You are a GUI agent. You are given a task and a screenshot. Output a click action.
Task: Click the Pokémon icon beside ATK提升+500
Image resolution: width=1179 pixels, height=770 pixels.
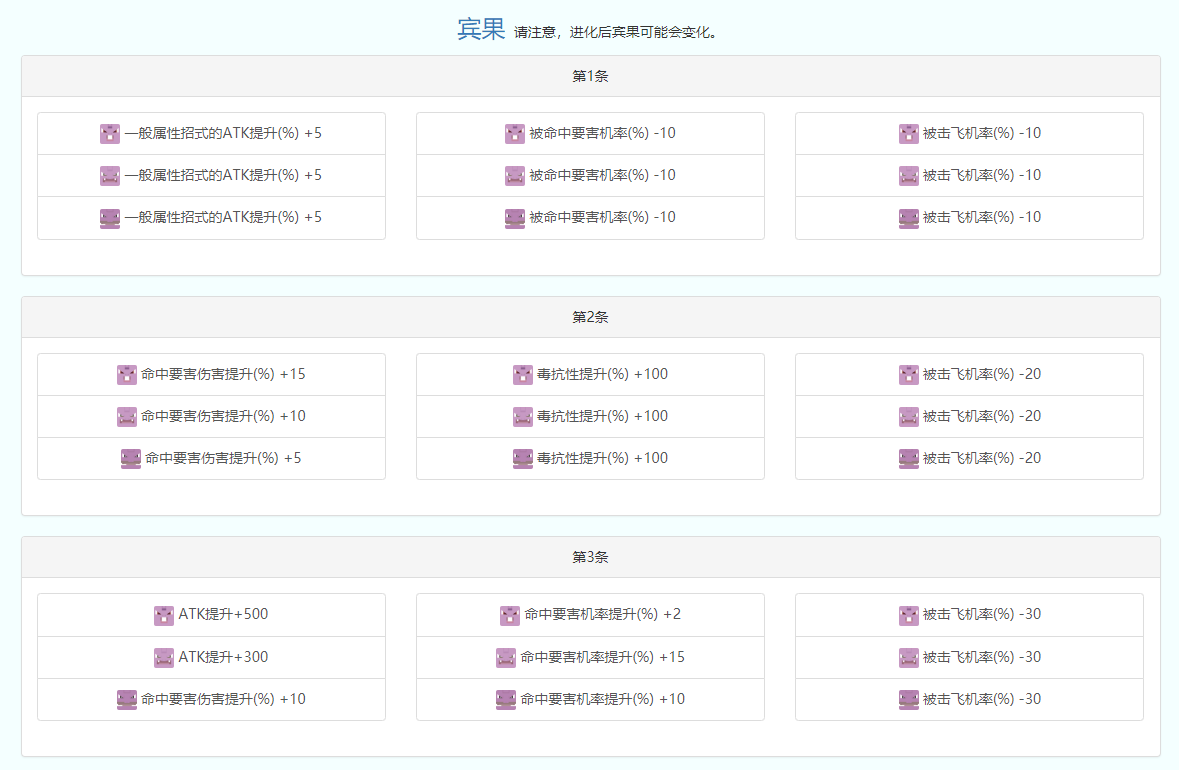[164, 615]
